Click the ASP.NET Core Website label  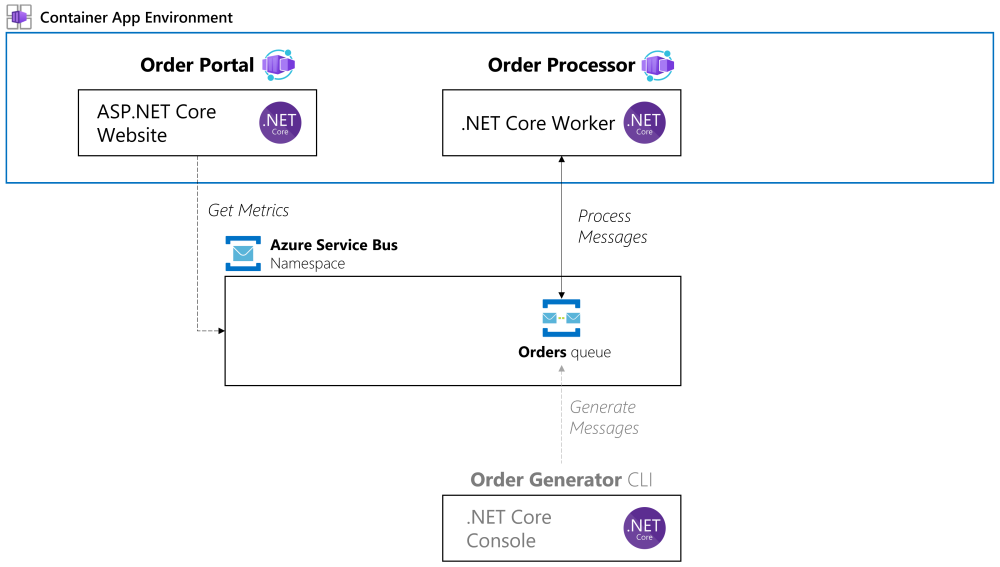tap(156, 123)
